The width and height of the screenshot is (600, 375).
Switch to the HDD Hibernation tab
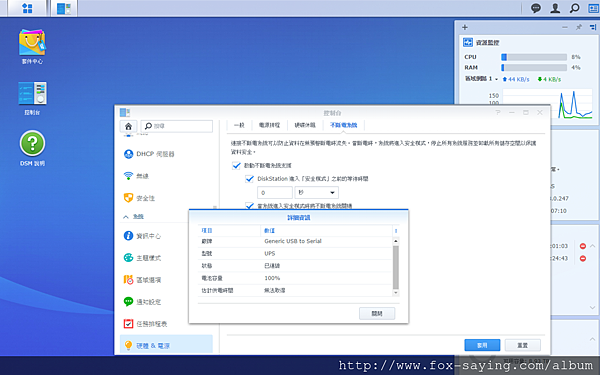click(305, 125)
